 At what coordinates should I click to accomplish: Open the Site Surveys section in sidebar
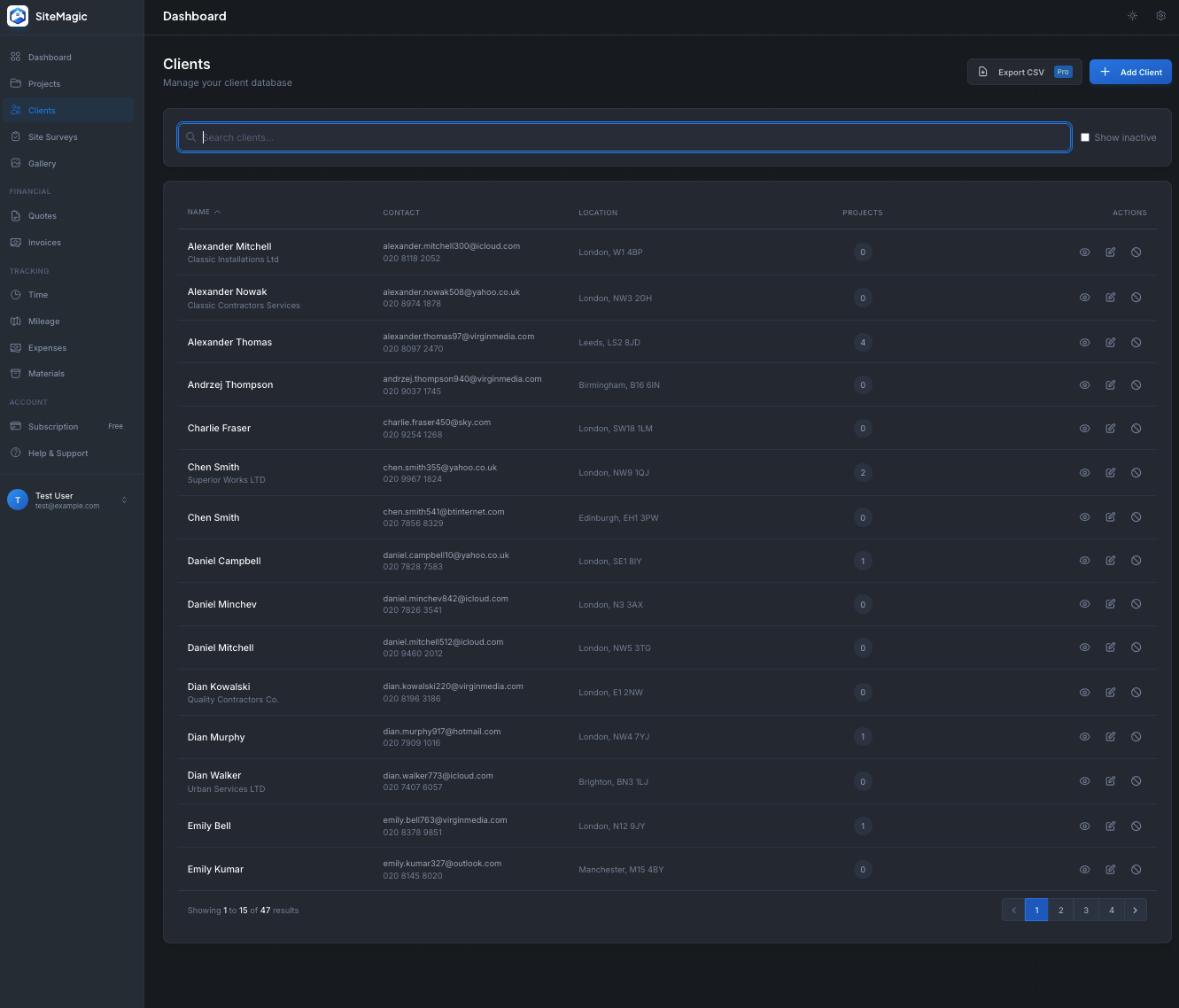(x=53, y=136)
